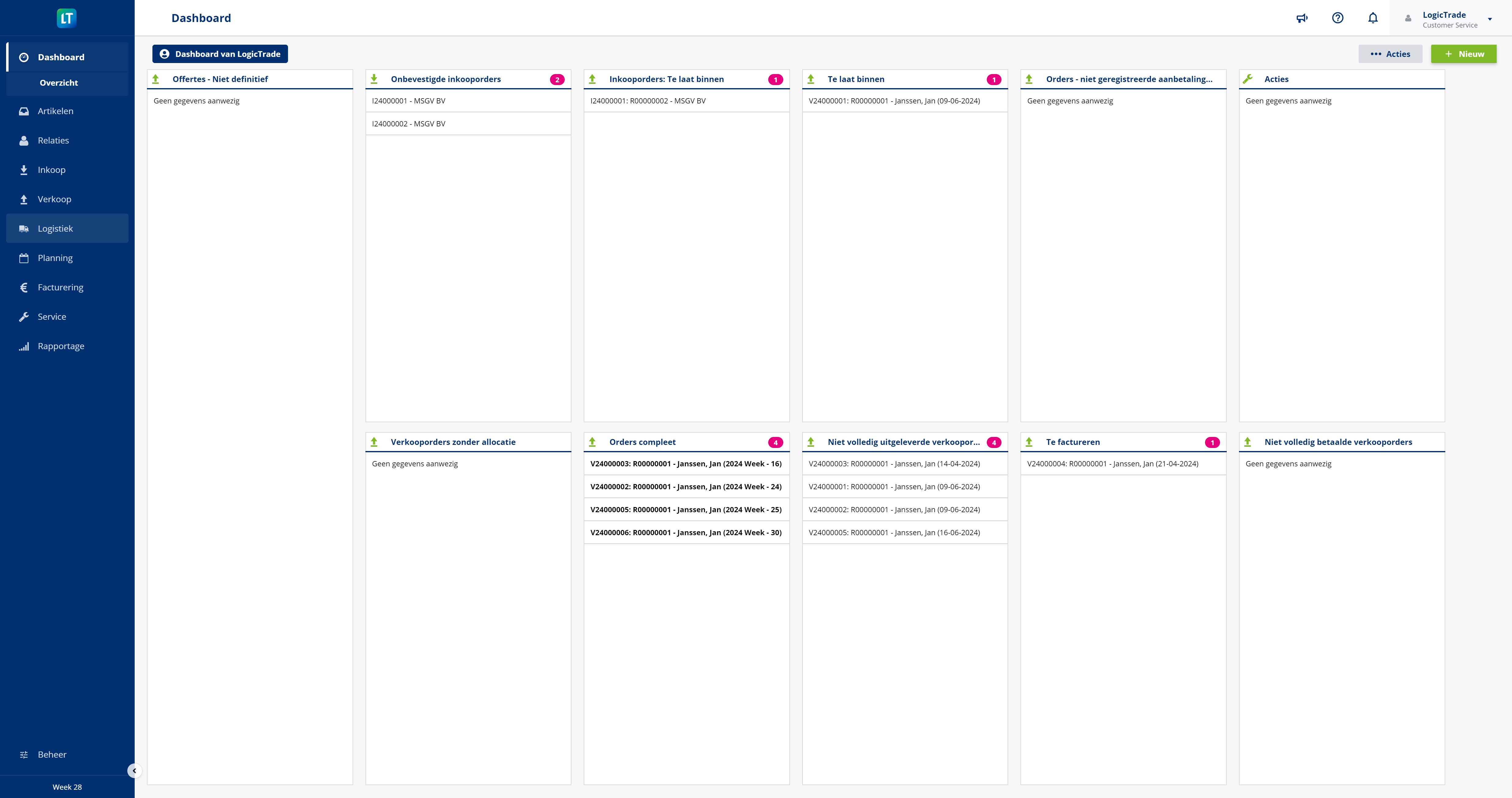Click the Facturering sidebar icon
1512x798 pixels.
coord(24,288)
